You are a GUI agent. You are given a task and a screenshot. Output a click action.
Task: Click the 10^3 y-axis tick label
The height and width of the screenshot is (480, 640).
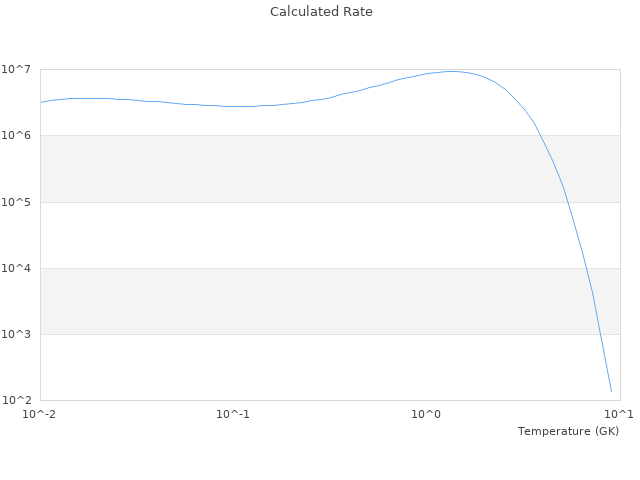(19, 334)
